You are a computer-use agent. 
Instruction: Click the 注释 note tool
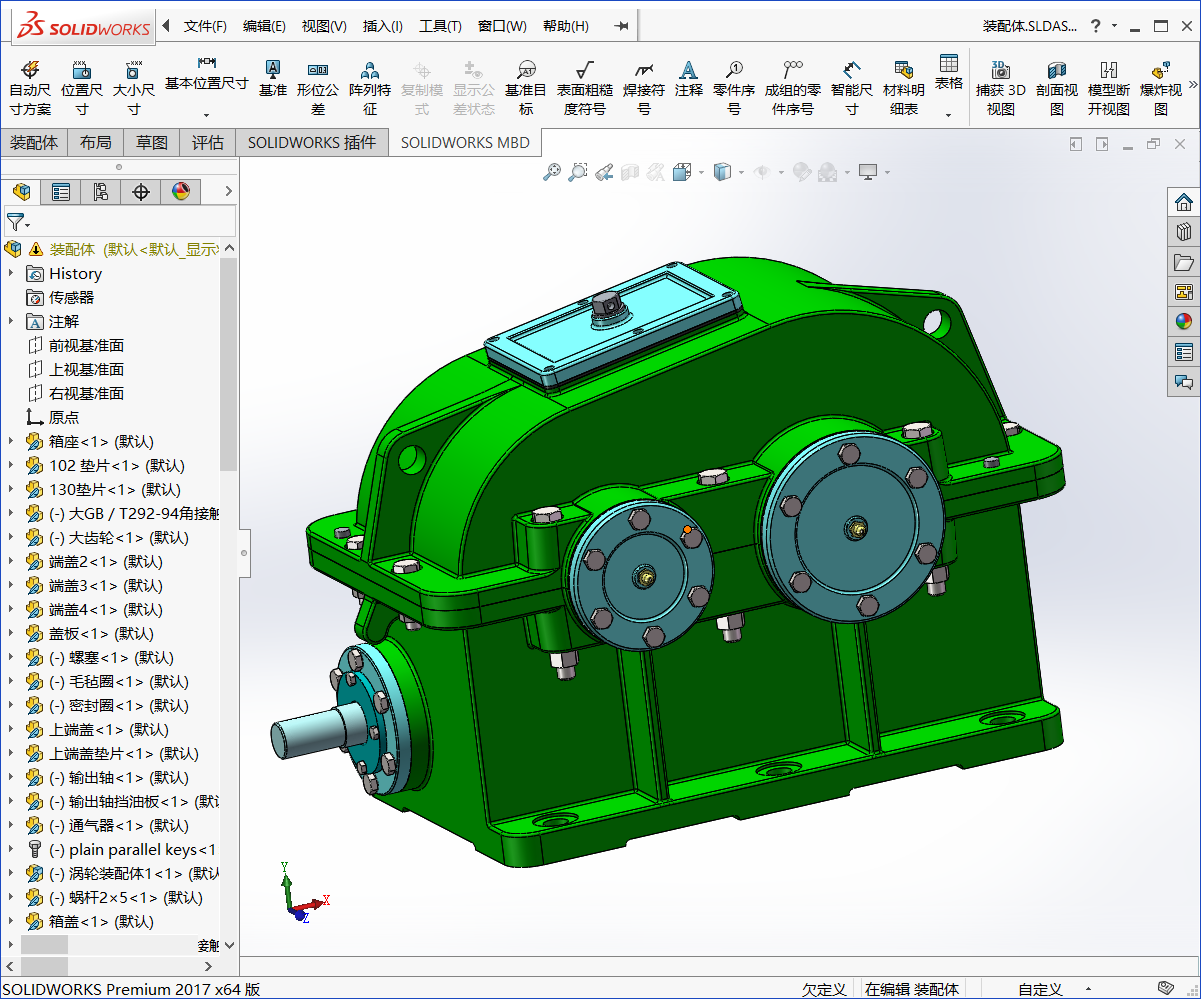click(688, 78)
